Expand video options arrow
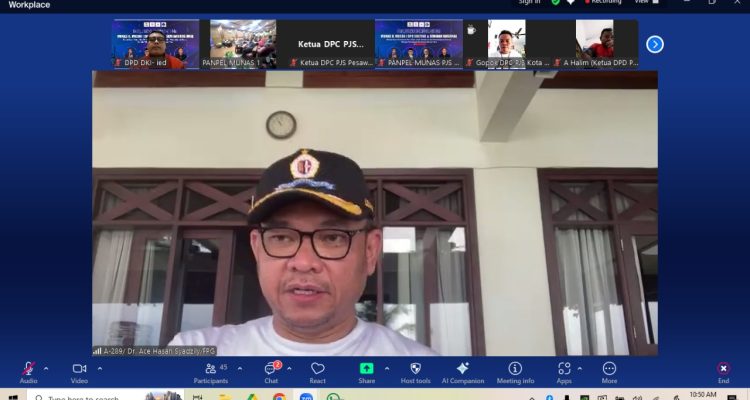 click(98, 368)
